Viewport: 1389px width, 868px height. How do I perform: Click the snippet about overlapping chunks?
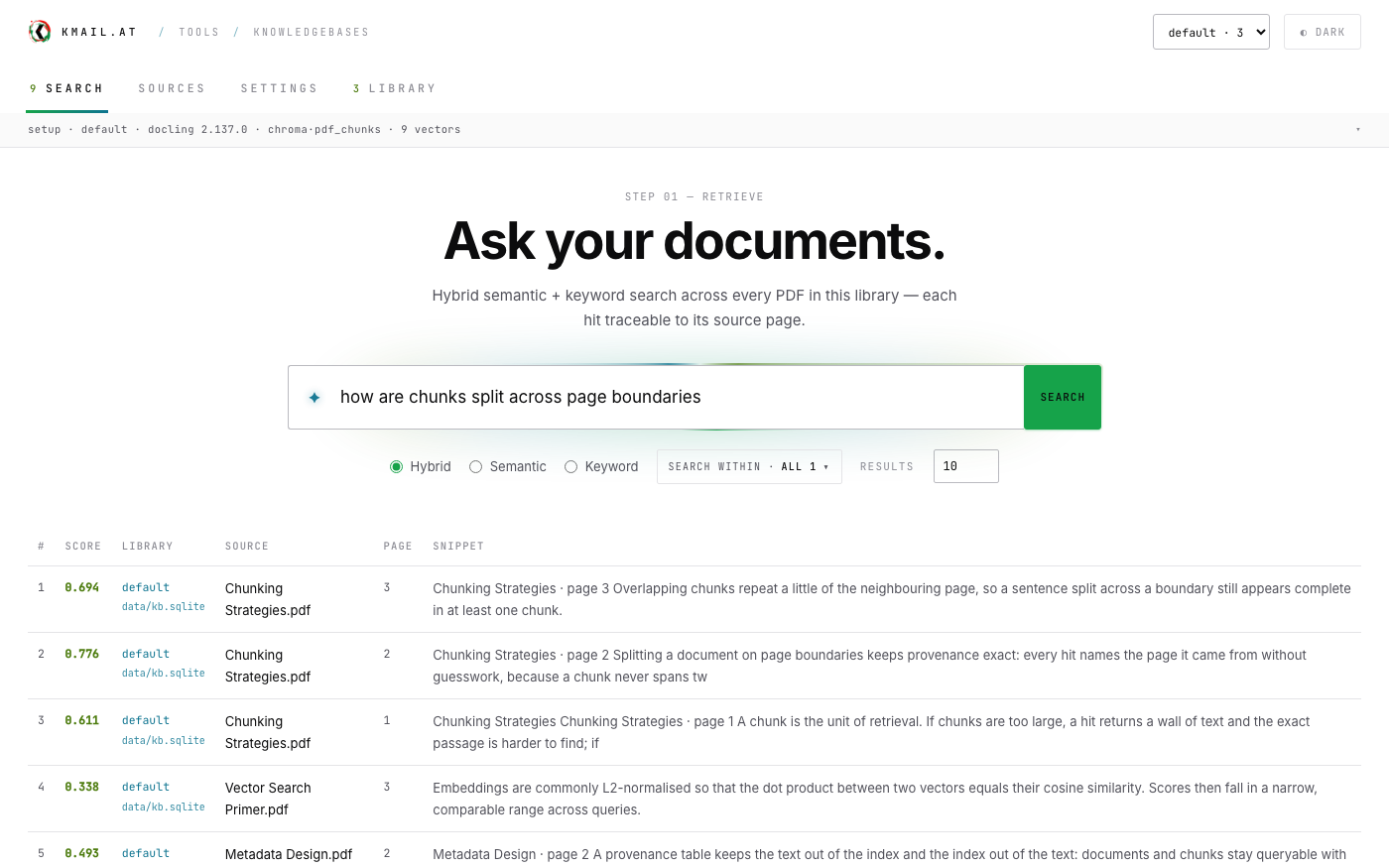[x=892, y=599]
